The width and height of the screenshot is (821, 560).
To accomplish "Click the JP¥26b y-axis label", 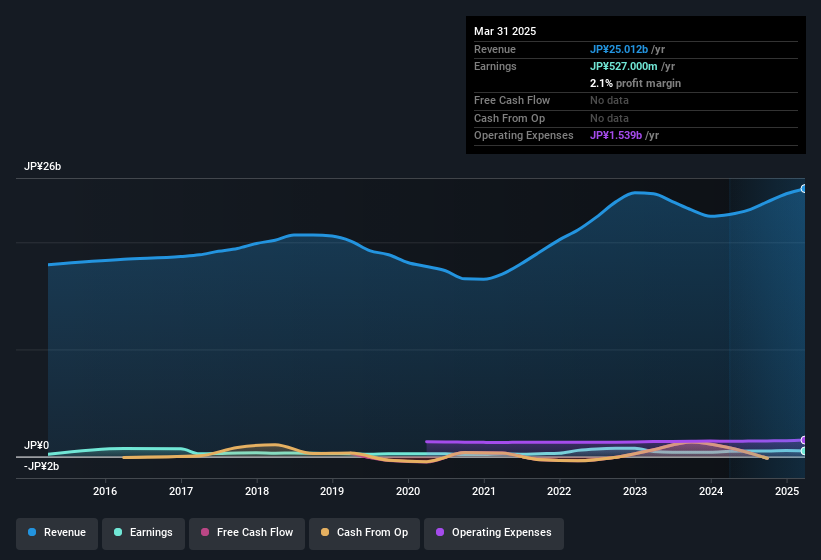I will coord(42,166).
